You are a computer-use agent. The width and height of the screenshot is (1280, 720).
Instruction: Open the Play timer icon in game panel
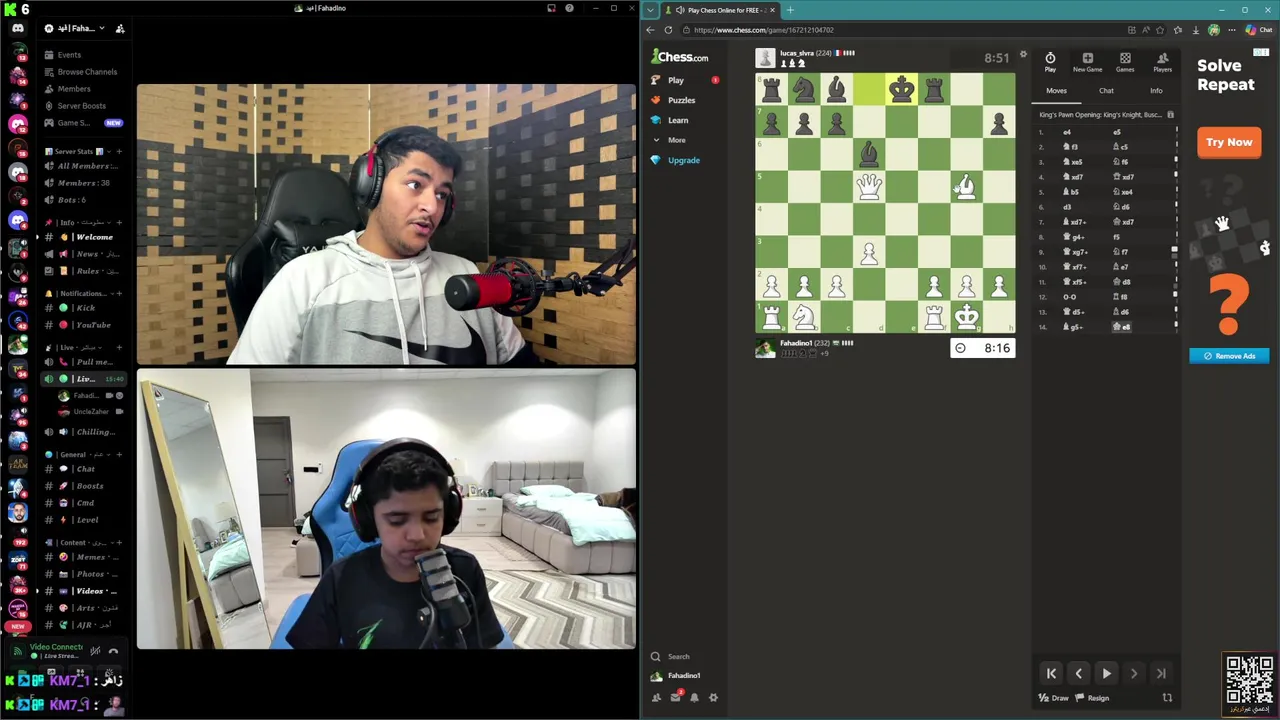[x=1050, y=62]
